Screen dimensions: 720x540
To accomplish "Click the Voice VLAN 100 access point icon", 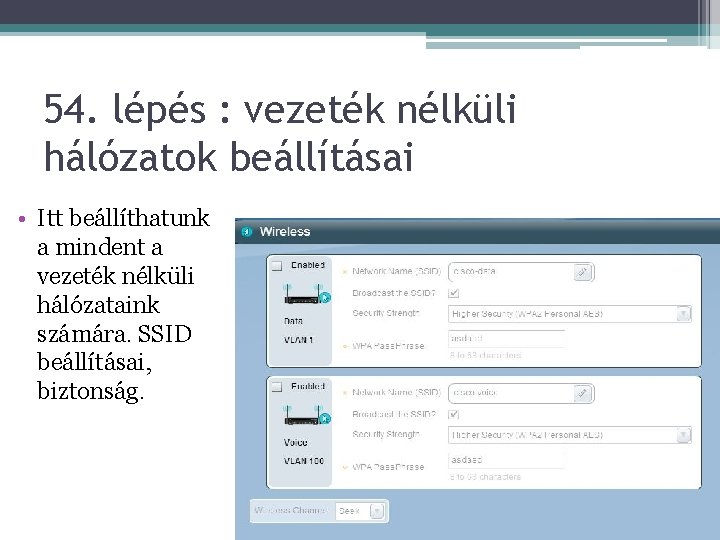I will click(306, 416).
